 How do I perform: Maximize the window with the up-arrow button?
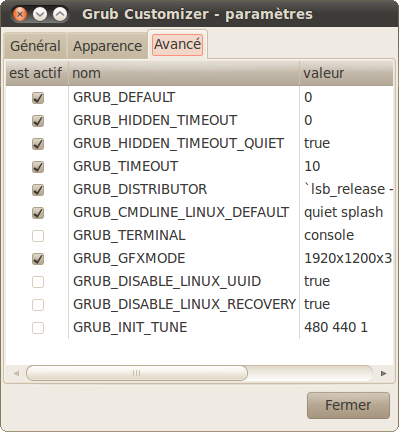60,14
